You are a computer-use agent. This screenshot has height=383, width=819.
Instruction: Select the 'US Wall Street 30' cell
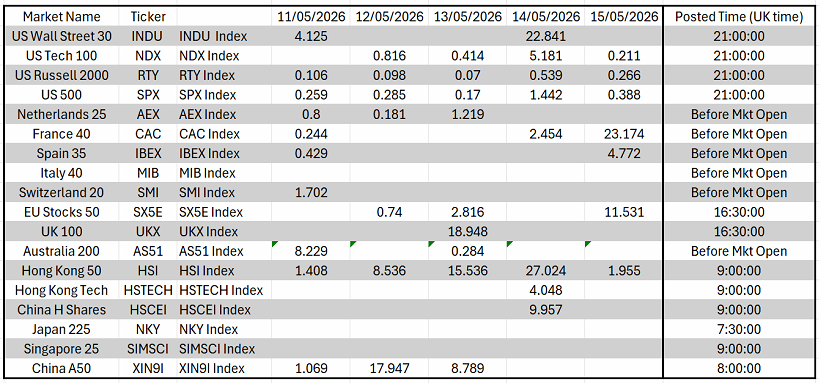coord(62,37)
